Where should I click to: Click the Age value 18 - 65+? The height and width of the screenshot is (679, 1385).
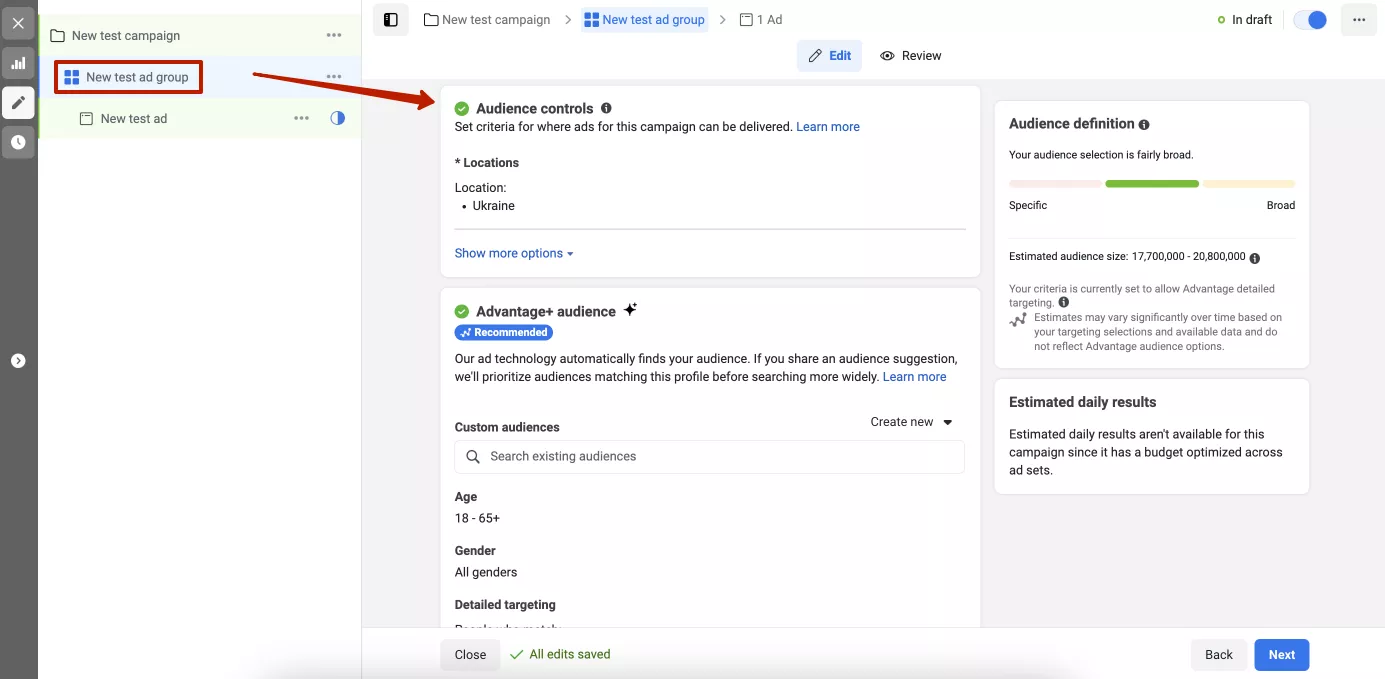(477, 518)
